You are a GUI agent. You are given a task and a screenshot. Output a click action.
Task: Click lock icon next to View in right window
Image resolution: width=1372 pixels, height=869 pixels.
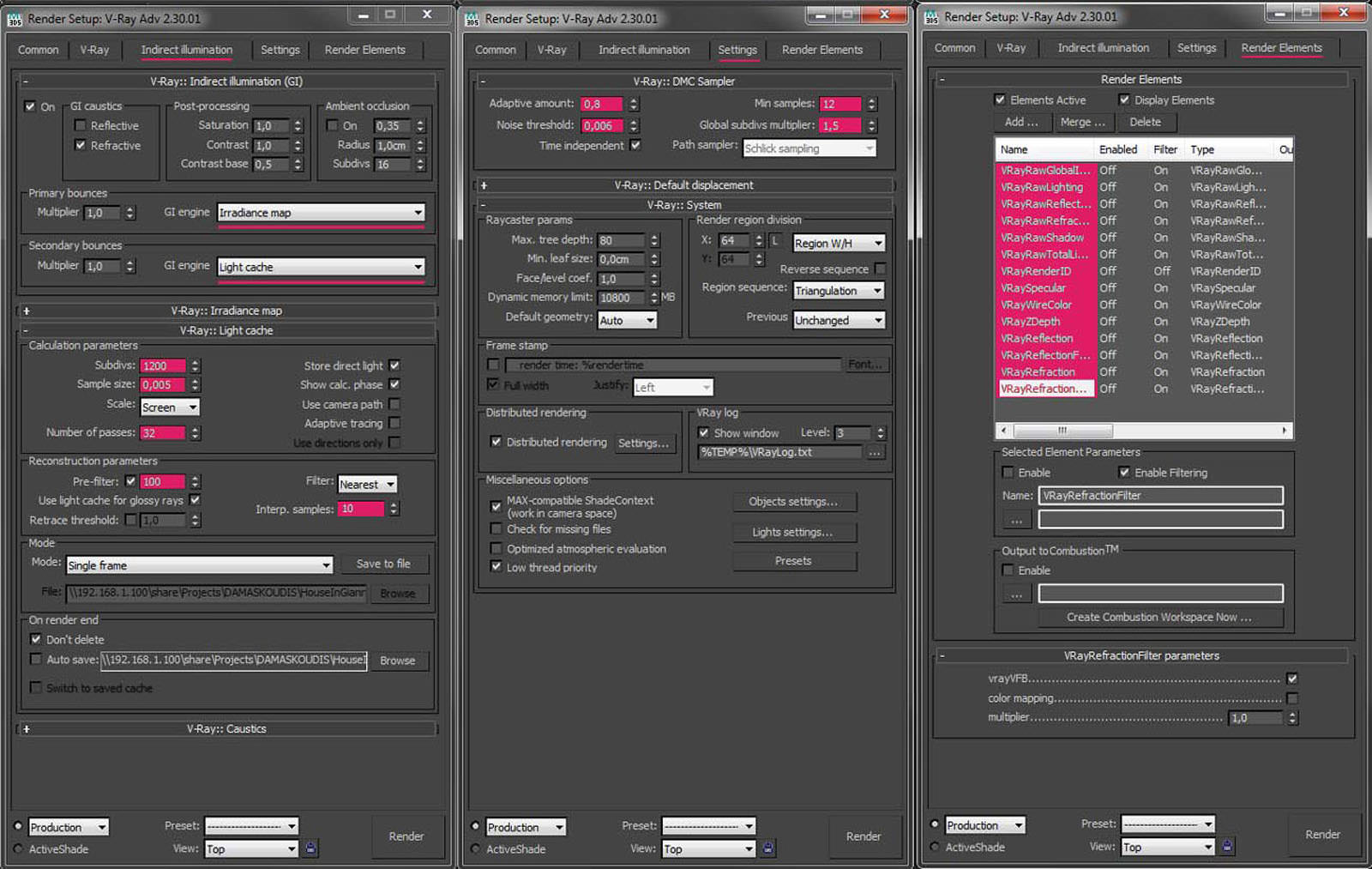pos(1227,847)
